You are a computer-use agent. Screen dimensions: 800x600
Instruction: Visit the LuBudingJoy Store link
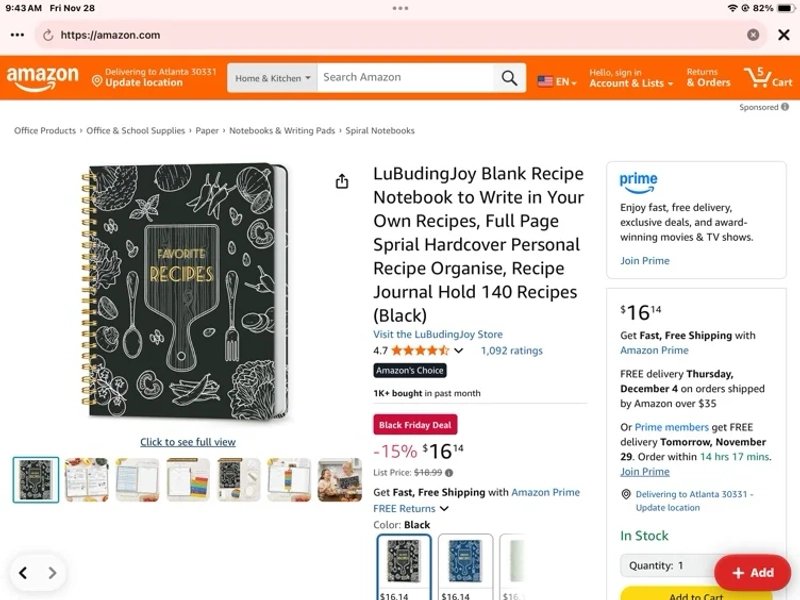[x=438, y=334]
